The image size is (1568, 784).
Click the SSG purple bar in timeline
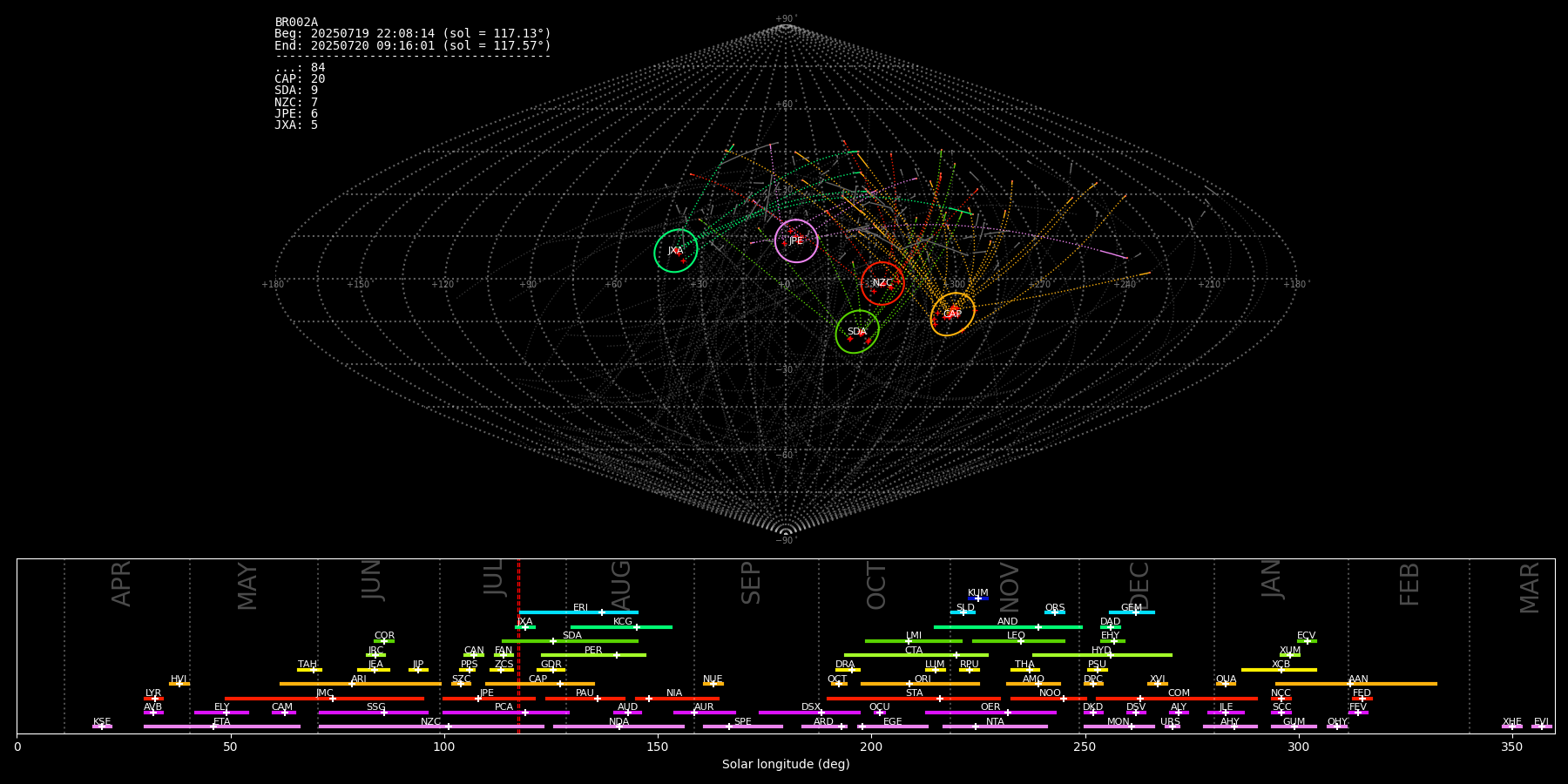coord(373,713)
